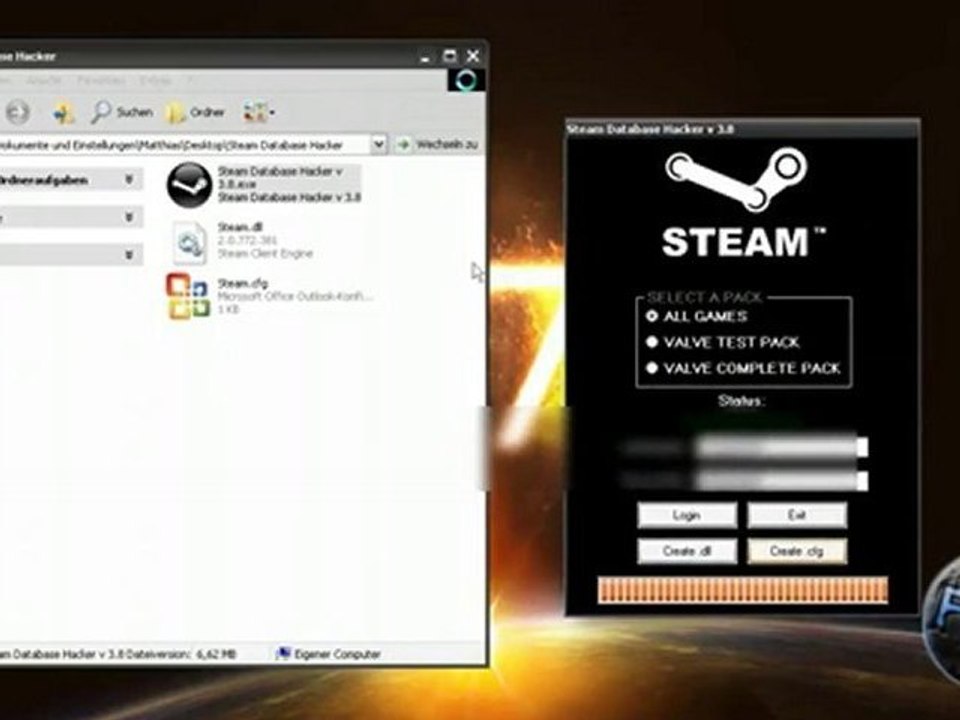The image size is (960, 720).
Task: Minimize the Explorer window
Action: (x=426, y=58)
